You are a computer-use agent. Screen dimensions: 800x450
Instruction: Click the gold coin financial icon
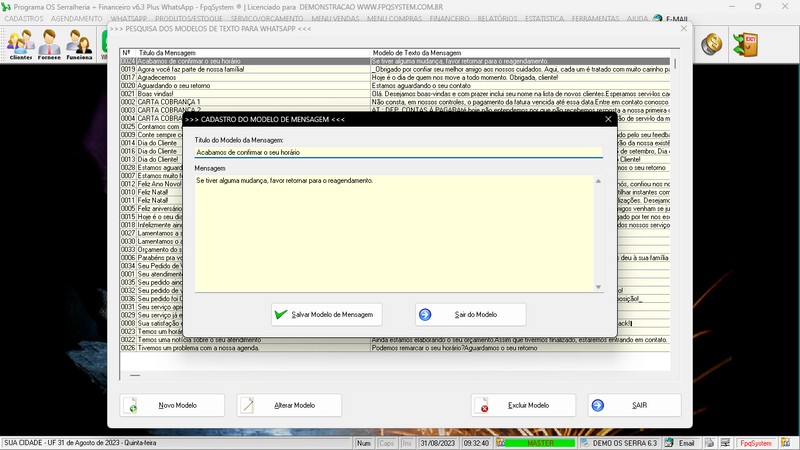(711, 44)
